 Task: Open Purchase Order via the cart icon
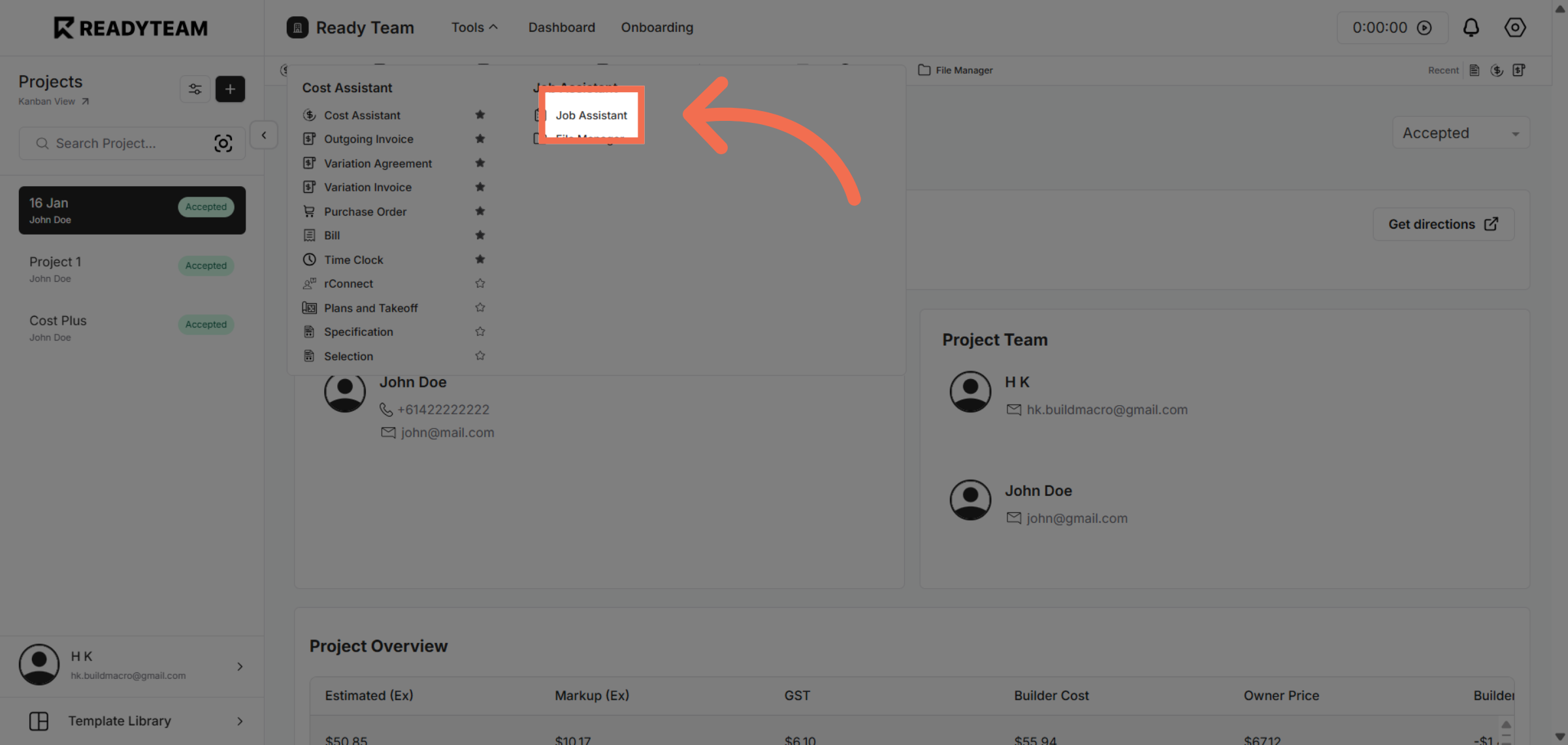[310, 211]
